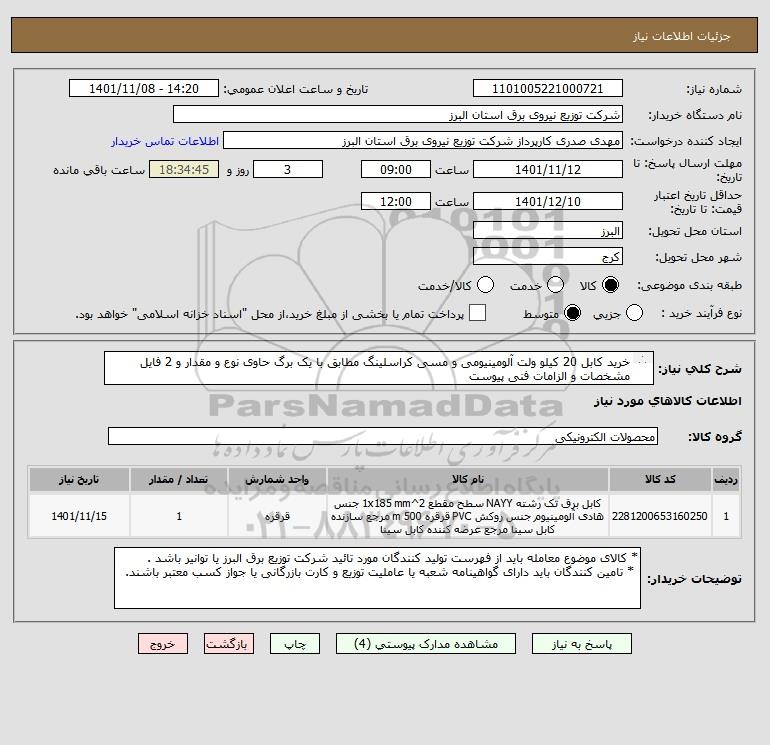
Task: Click the جزئیات اطلاعات نیاز header title
Action: (681, 36)
